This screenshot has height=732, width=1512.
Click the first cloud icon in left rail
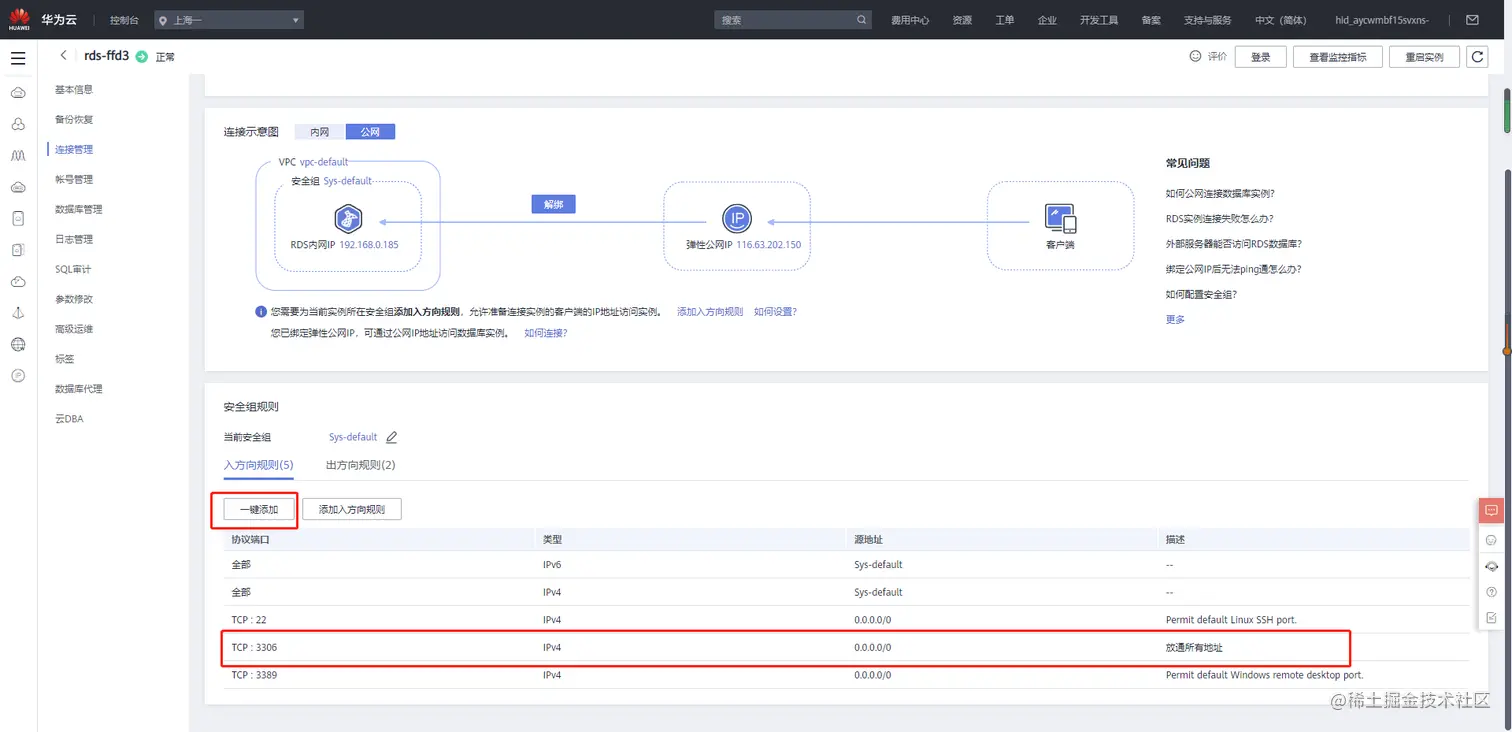pyautogui.click(x=18, y=93)
